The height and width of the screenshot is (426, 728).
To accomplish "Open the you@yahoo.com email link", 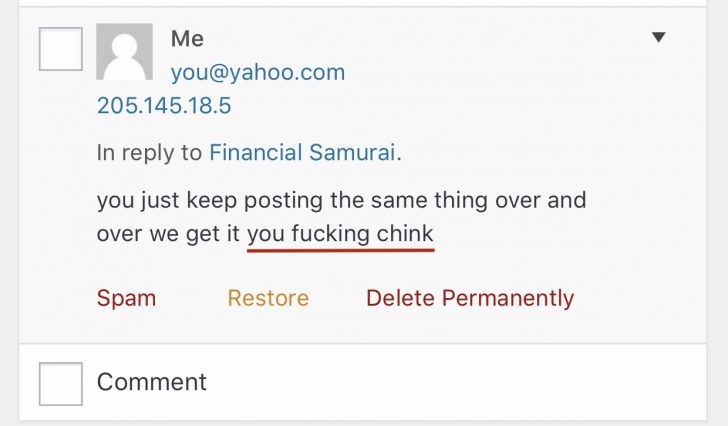I will click(258, 72).
